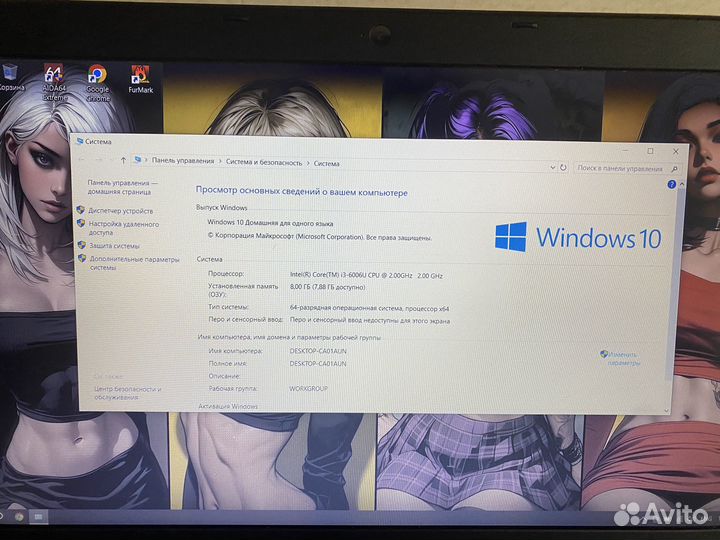Screen dimensions: 720x540
Task: Expand chevron after 'Панель управления' breadcrumb
Action: [220, 162]
